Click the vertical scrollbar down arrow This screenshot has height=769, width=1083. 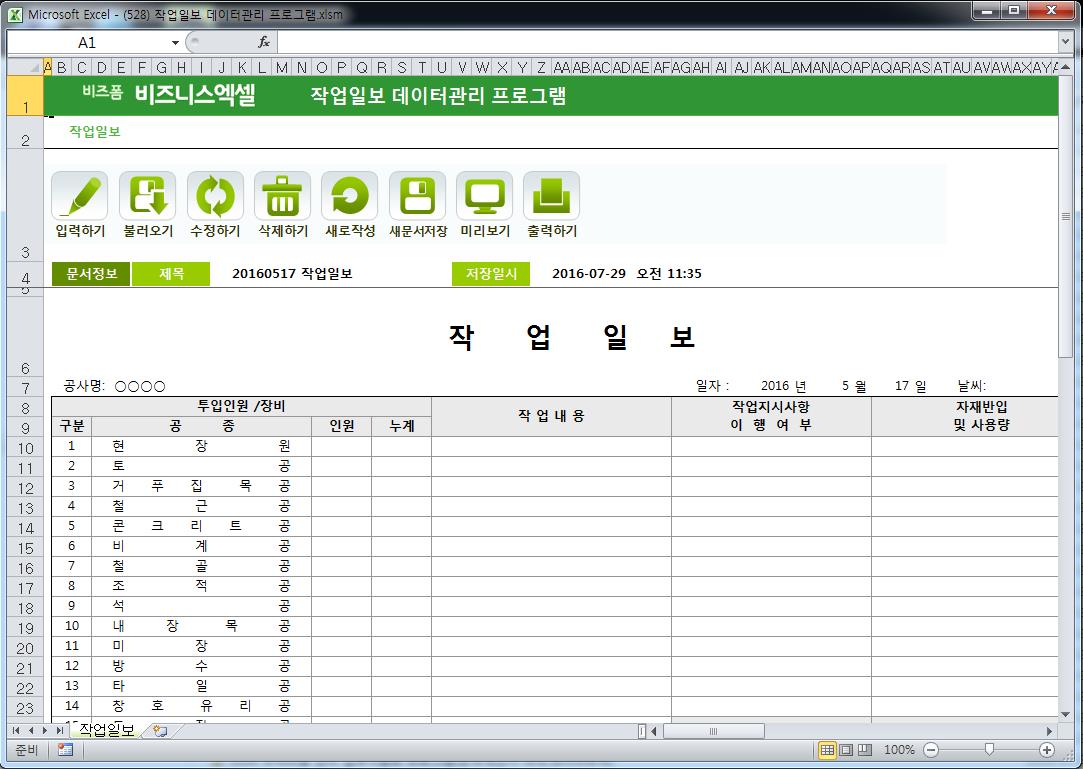[1065, 714]
